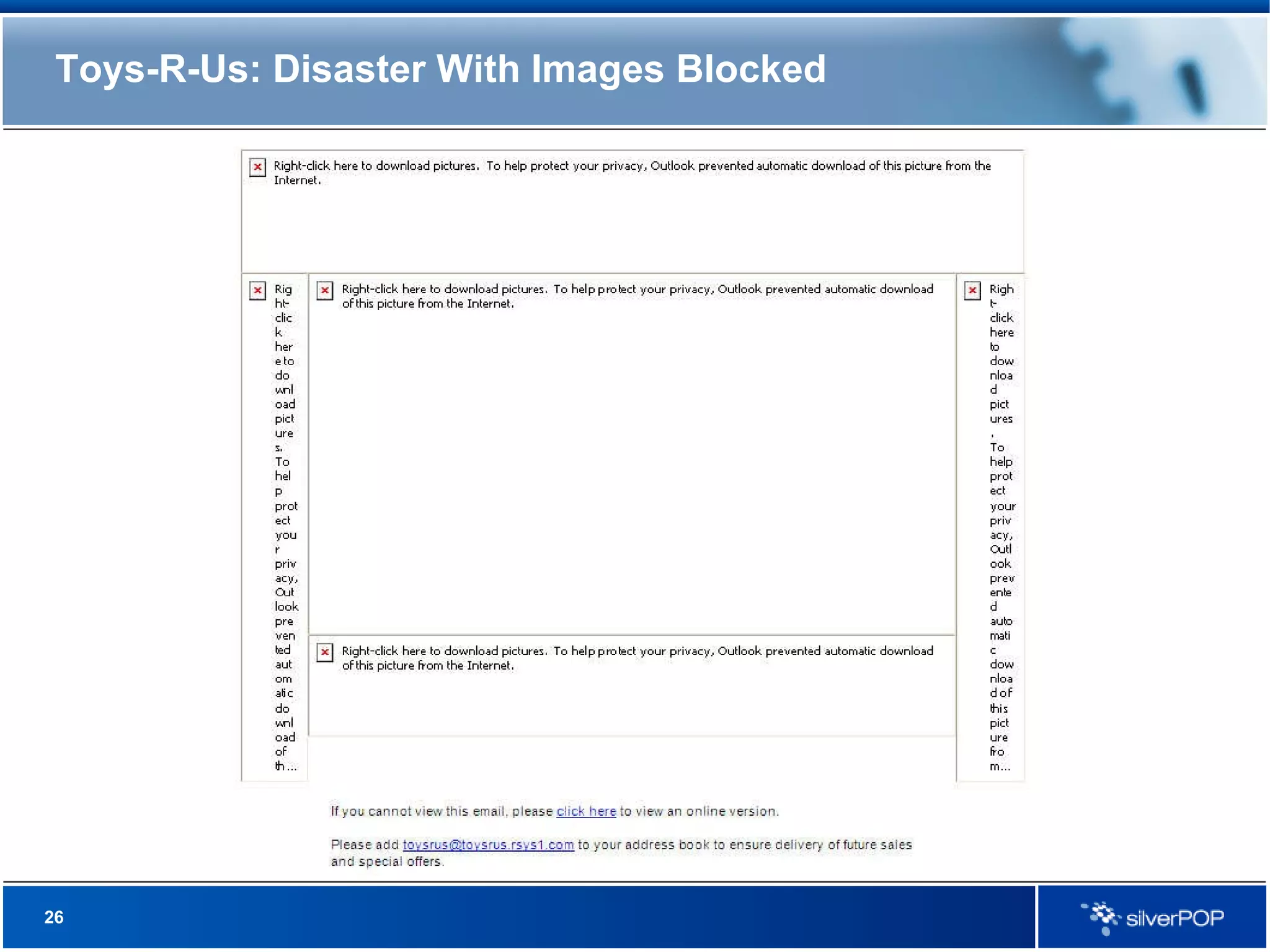1270x952 pixels.
Task: Click the broken image icon in the top banner
Action: point(257,167)
